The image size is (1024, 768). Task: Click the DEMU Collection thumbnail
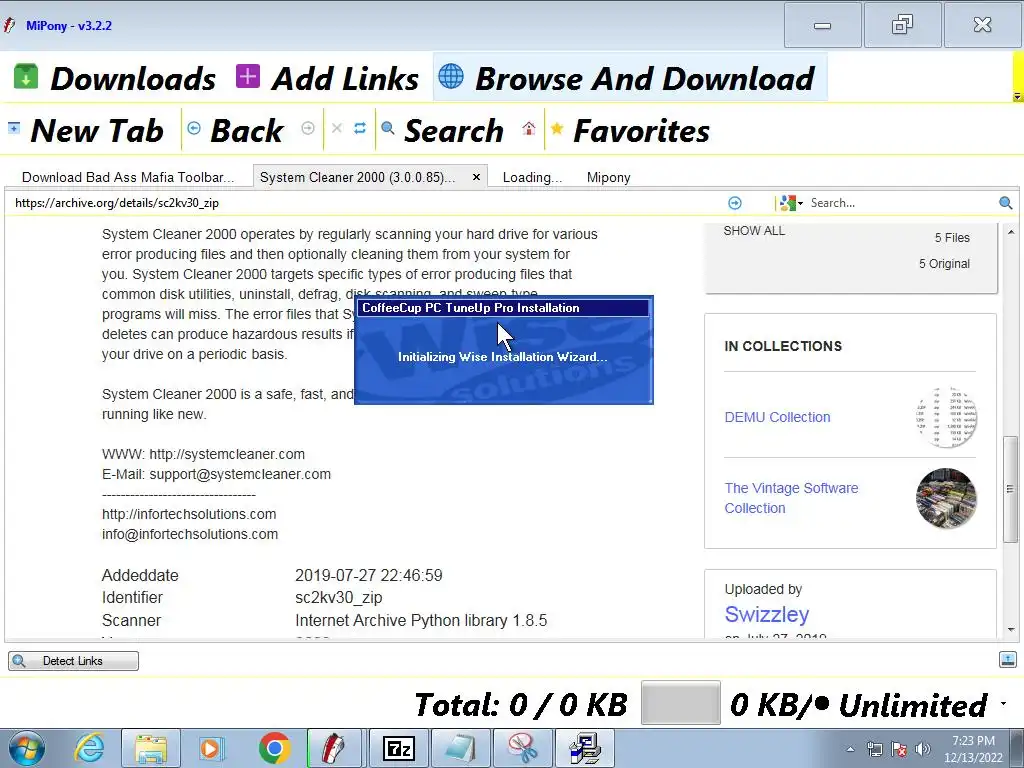click(x=946, y=417)
